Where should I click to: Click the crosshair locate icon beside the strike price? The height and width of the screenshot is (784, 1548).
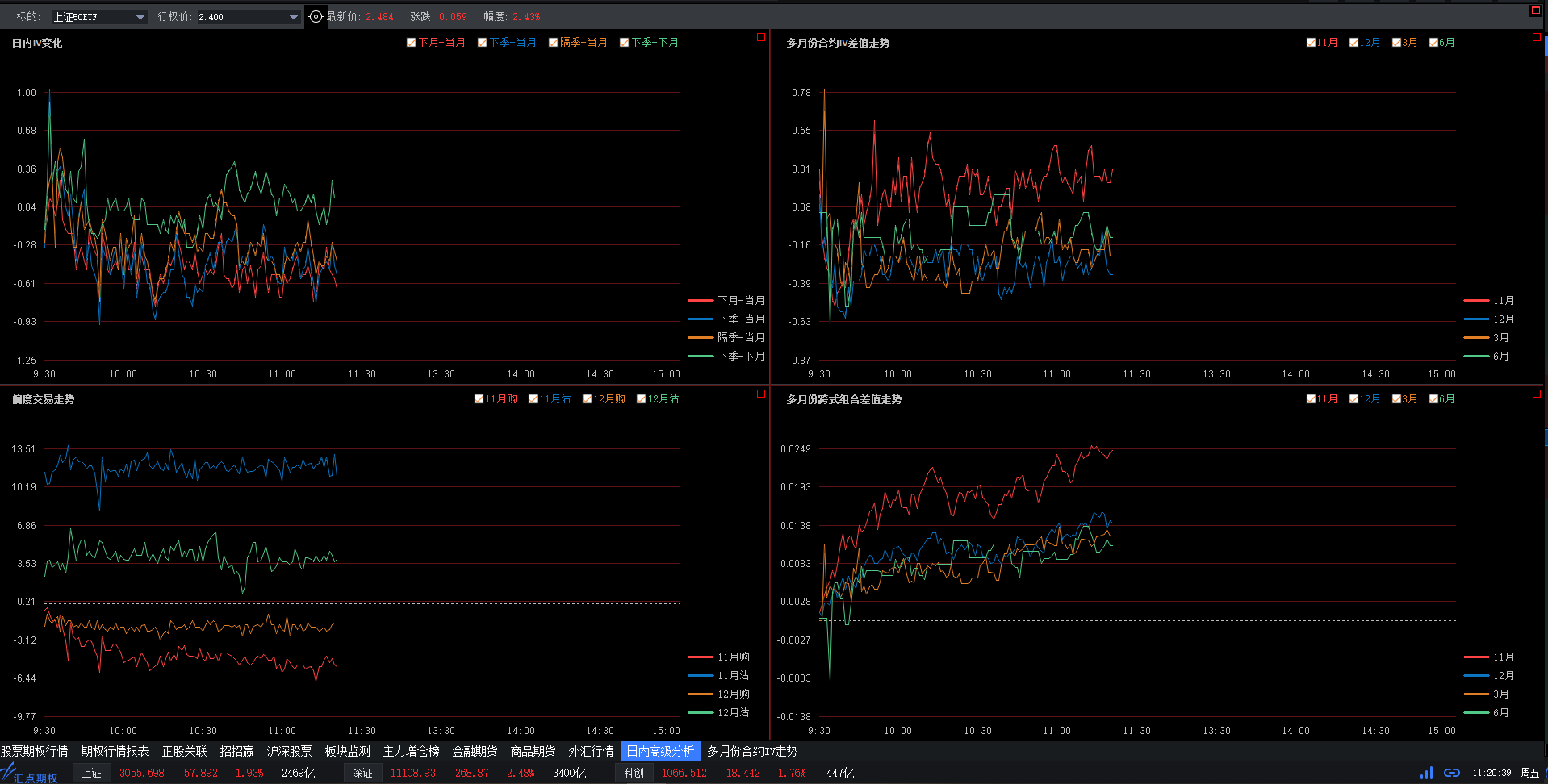point(316,16)
